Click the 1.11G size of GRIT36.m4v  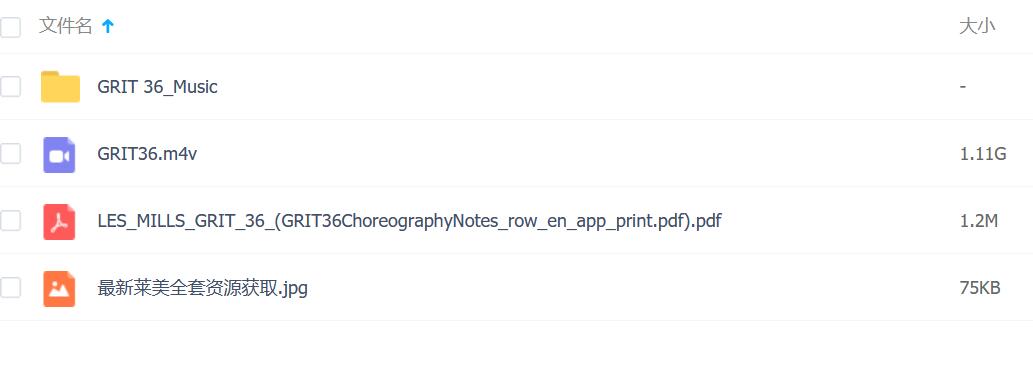tap(983, 155)
